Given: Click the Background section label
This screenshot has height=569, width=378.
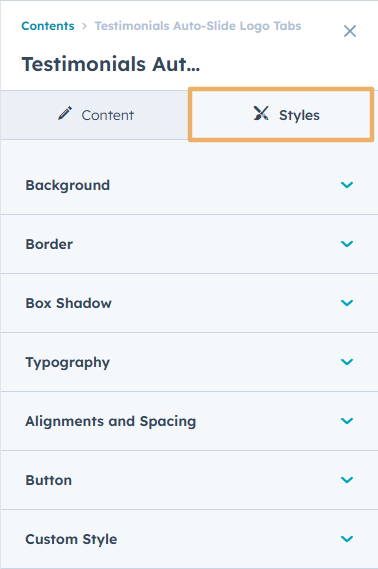Looking at the screenshot, I should click(x=67, y=185).
